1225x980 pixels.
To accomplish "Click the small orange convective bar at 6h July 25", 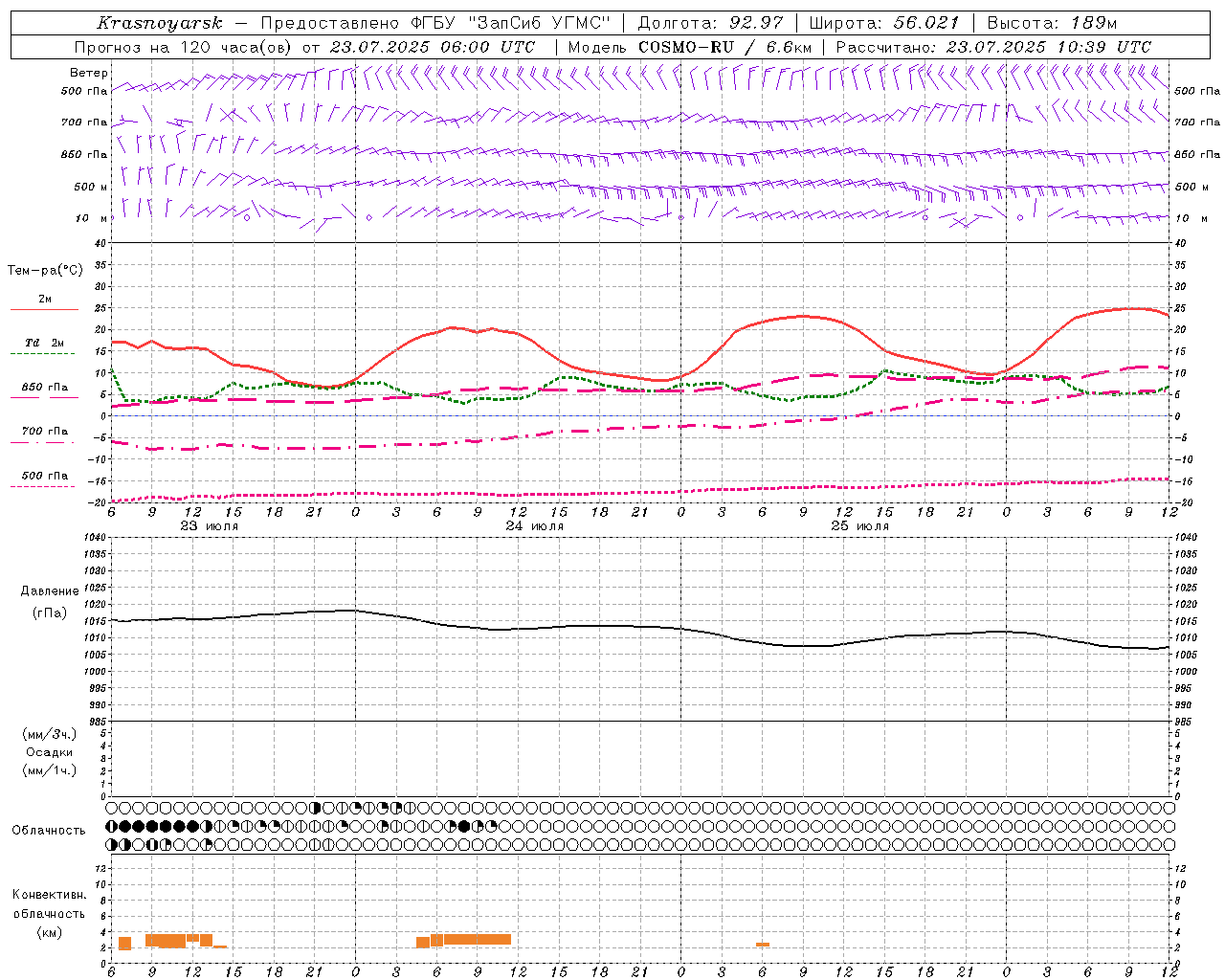I will tap(763, 945).
